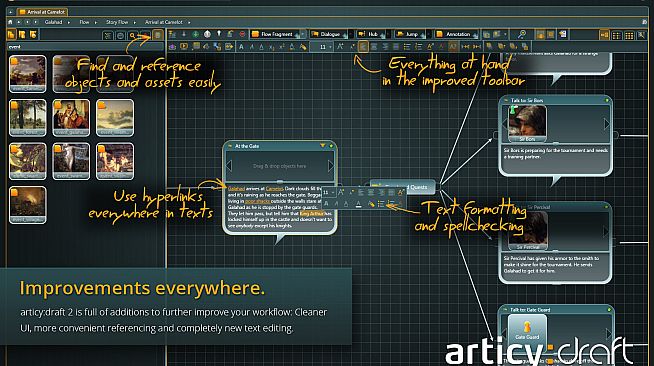Switch to the highlighted flow view mode
The width and height of the screenshot is (654, 366).
604,35
